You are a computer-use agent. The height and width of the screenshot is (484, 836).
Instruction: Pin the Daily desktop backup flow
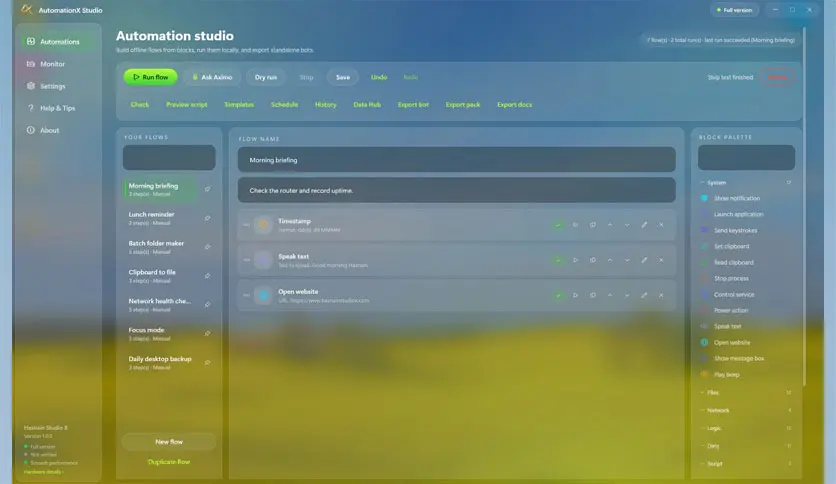click(x=207, y=362)
